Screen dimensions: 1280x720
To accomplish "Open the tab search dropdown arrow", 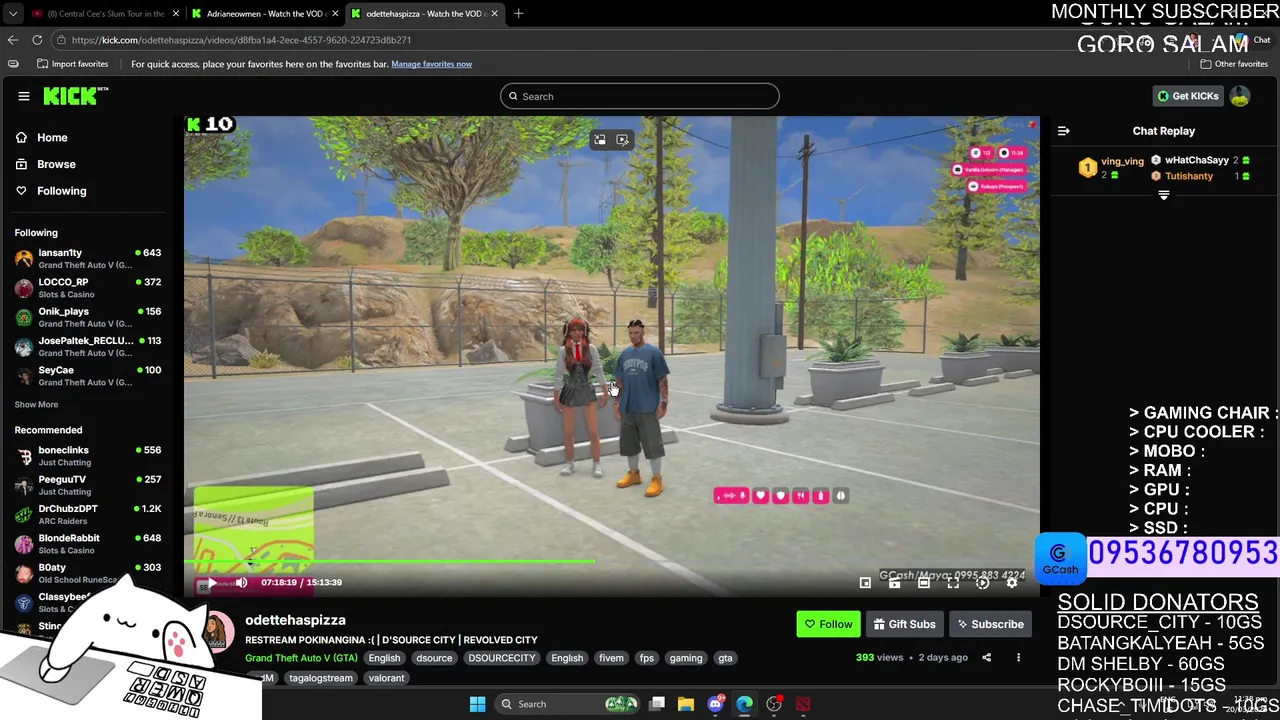I will point(13,14).
